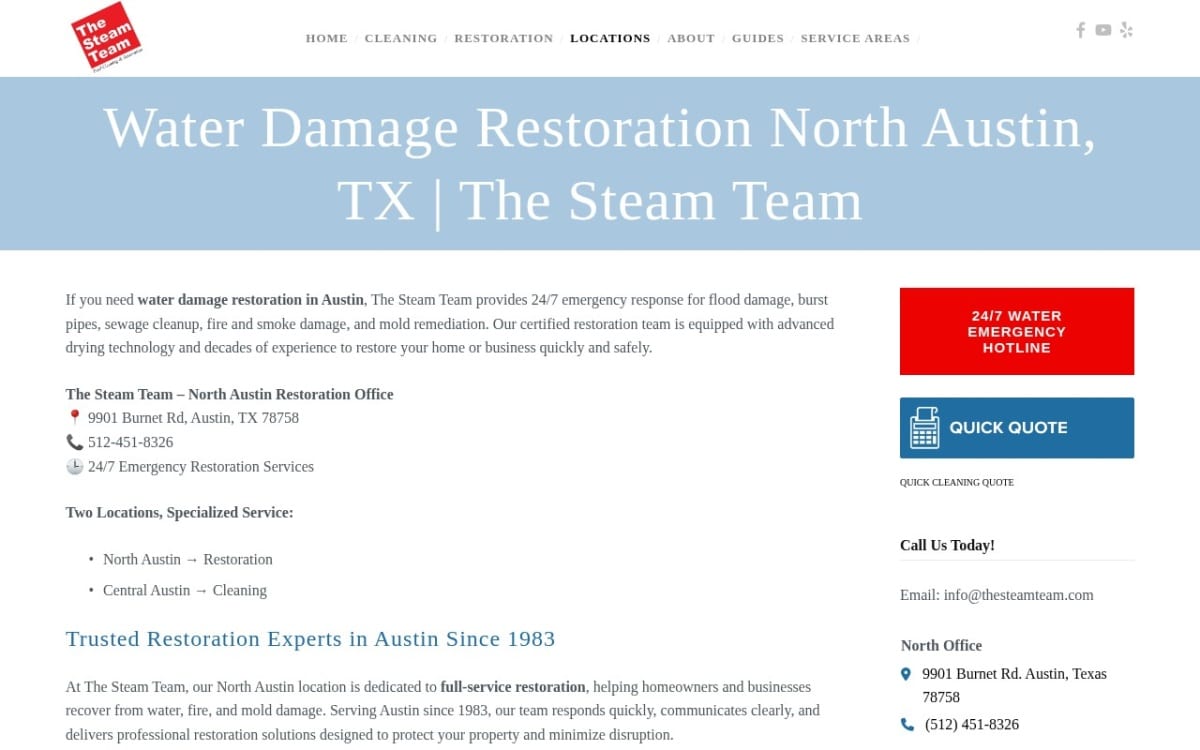Click the phone icon beside (512) 451-8326
The width and height of the screenshot is (1200, 750).
(907, 725)
